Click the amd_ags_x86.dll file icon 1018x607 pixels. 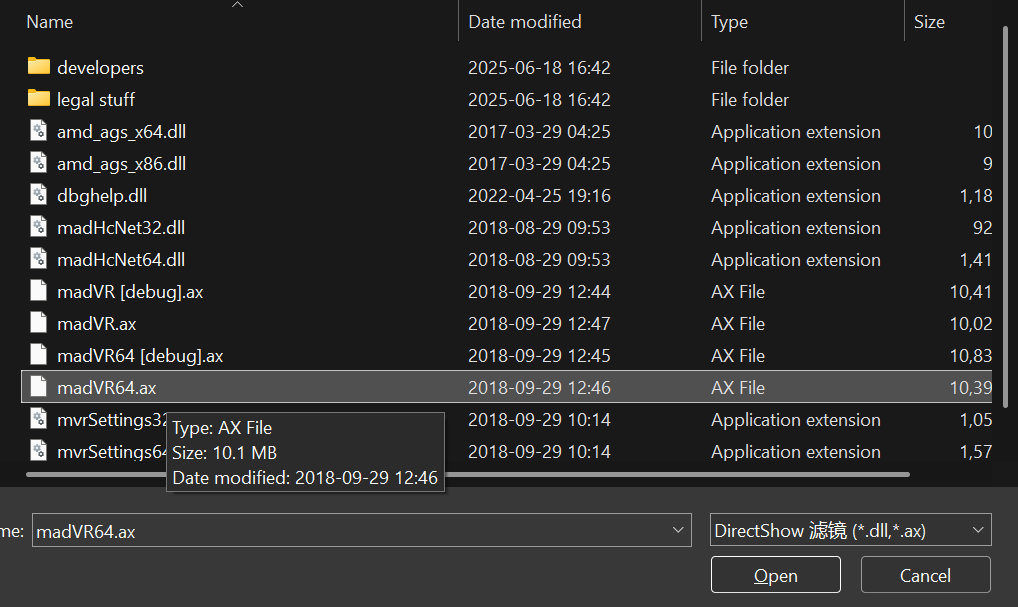[x=39, y=162]
